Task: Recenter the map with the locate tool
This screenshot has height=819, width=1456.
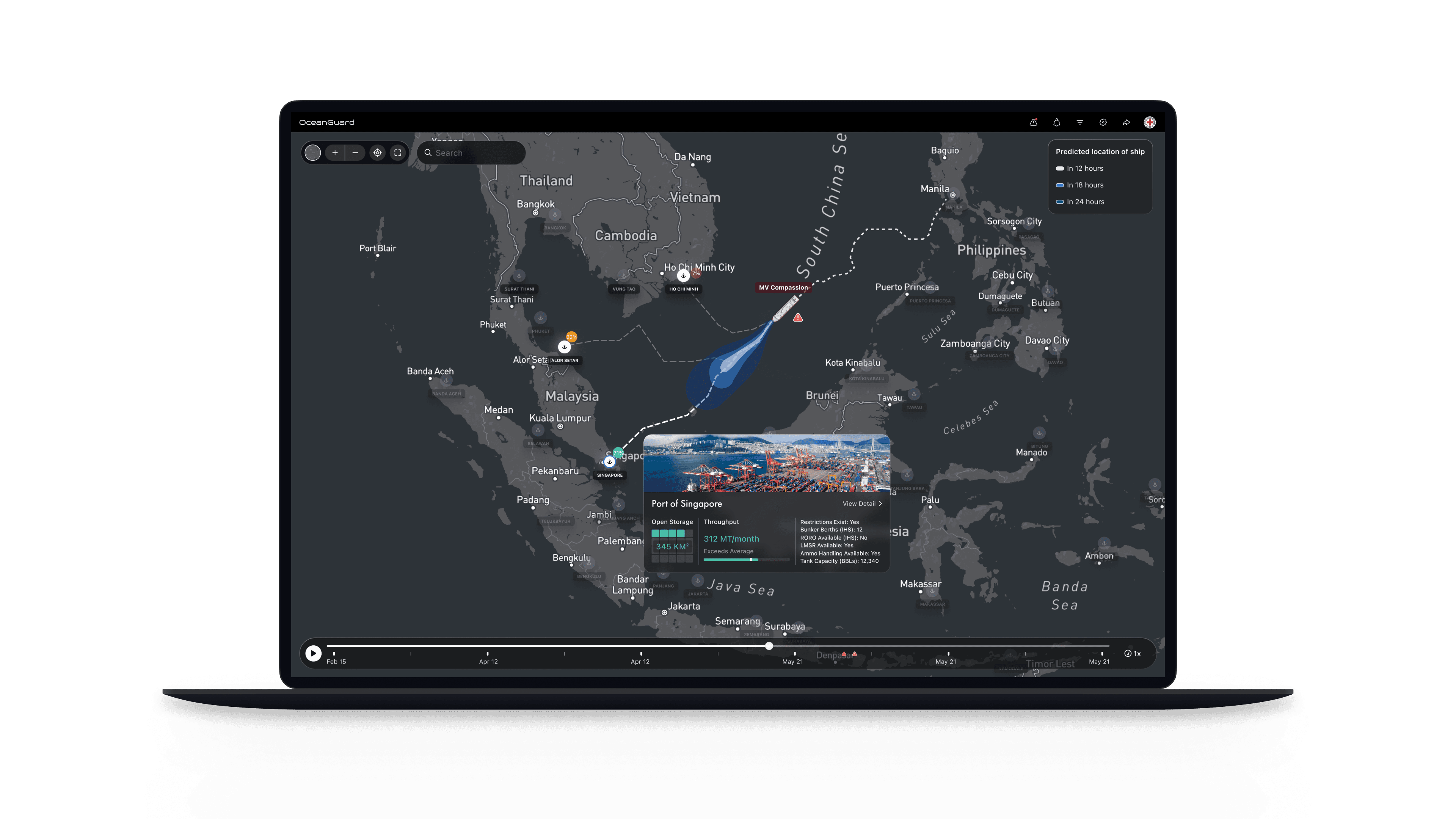Action: (377, 152)
